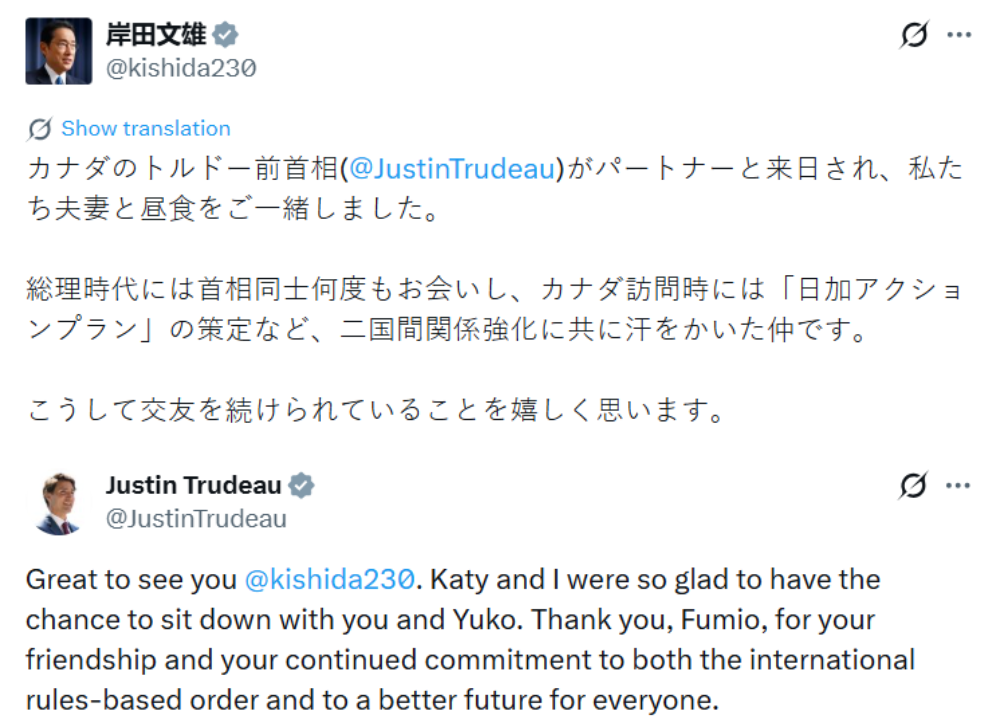
Task: Open the @JustinTrudeau handle below Trudeau's name
Action: pyautogui.click(x=196, y=518)
